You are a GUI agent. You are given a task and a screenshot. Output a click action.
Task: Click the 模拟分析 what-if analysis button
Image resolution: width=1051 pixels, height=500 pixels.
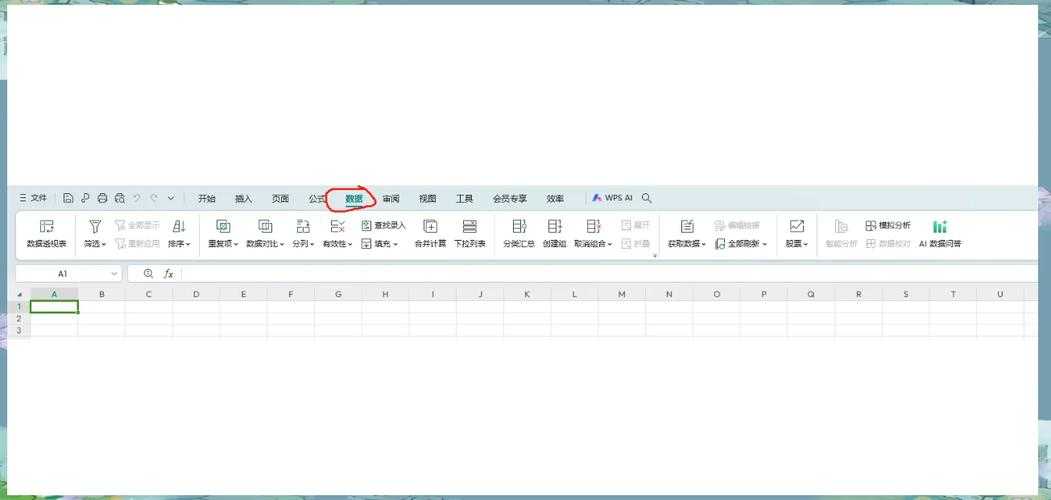point(888,226)
